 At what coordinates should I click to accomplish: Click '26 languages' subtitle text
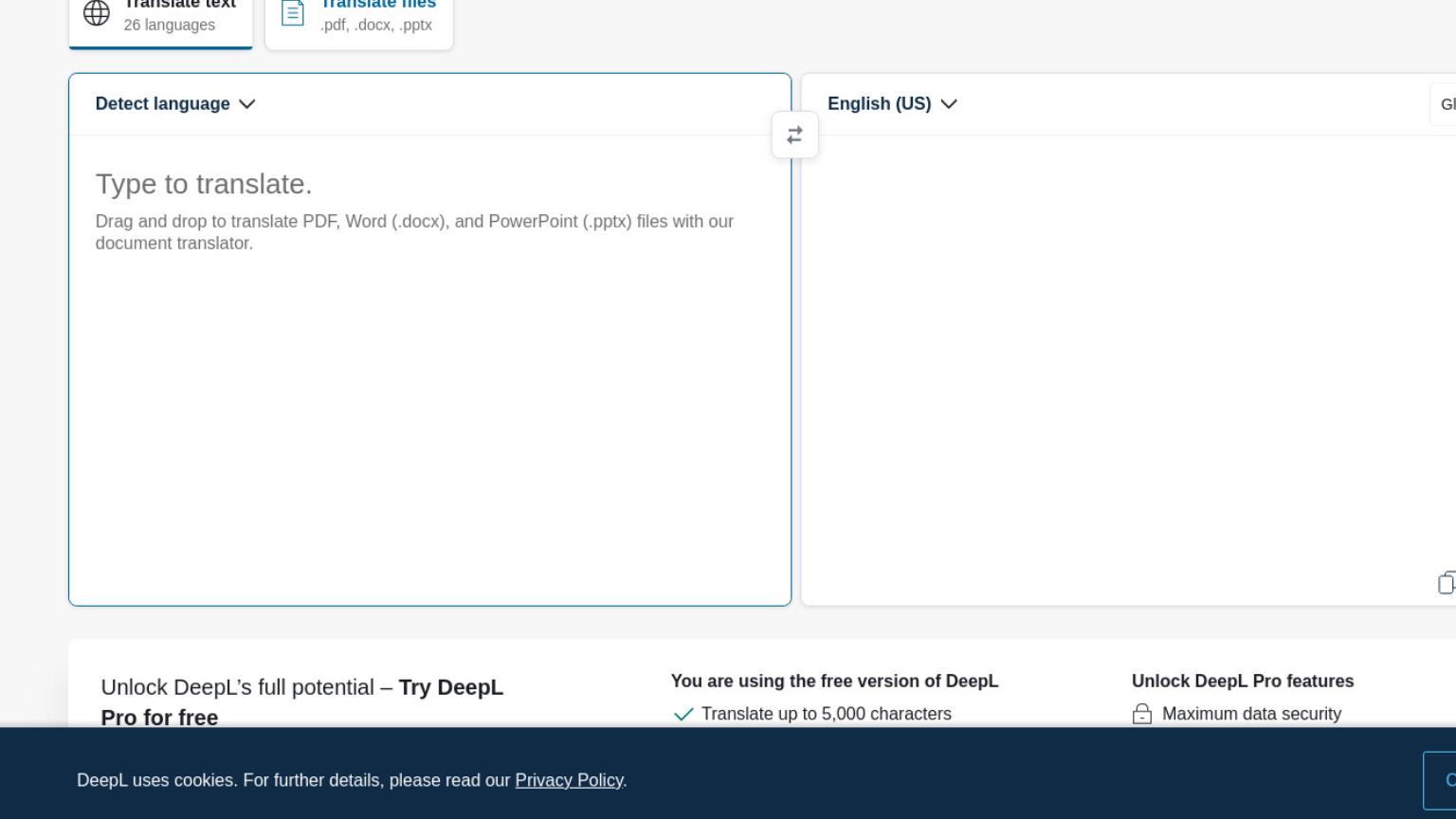(x=169, y=25)
